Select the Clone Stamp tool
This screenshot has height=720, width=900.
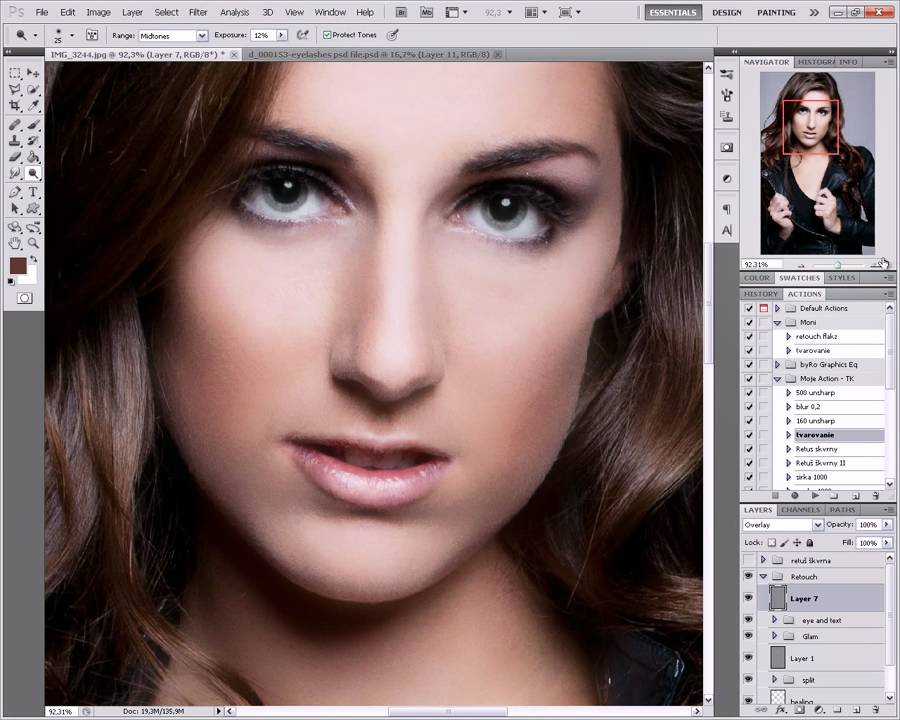[x=15, y=141]
